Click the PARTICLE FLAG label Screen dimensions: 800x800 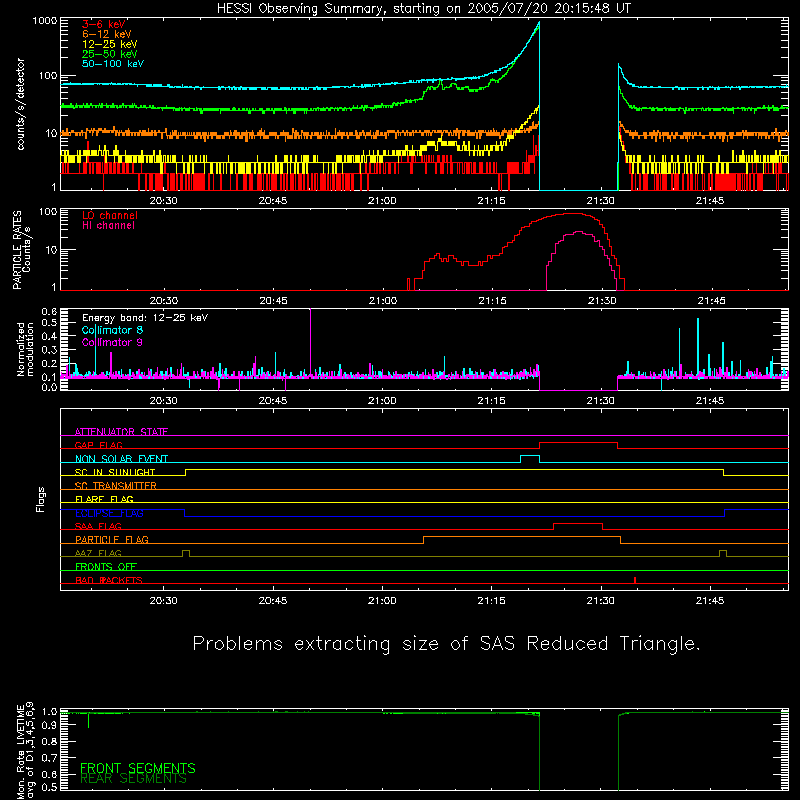click(x=112, y=540)
